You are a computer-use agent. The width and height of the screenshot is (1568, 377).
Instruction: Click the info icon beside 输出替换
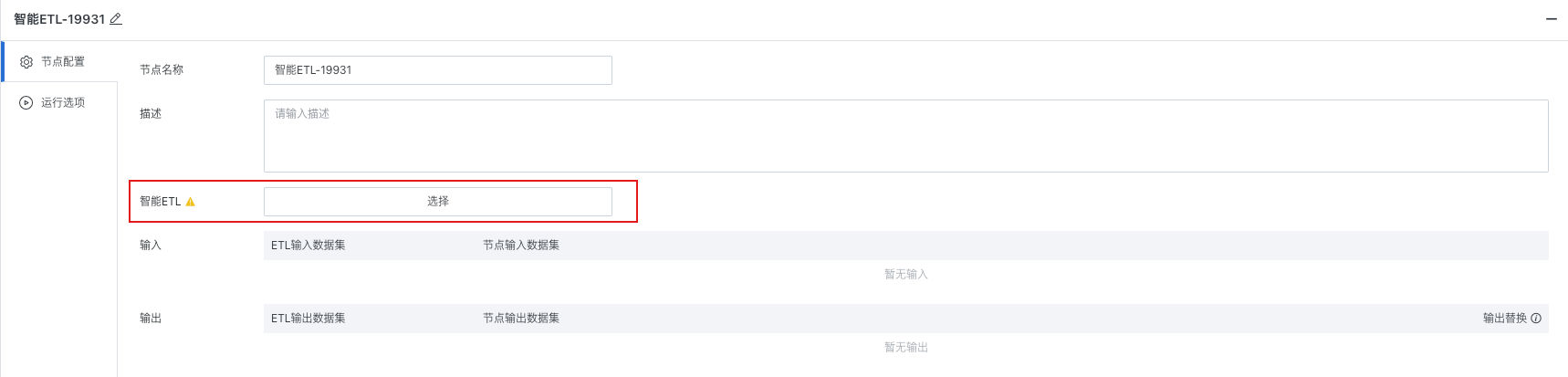pyautogui.click(x=1536, y=319)
